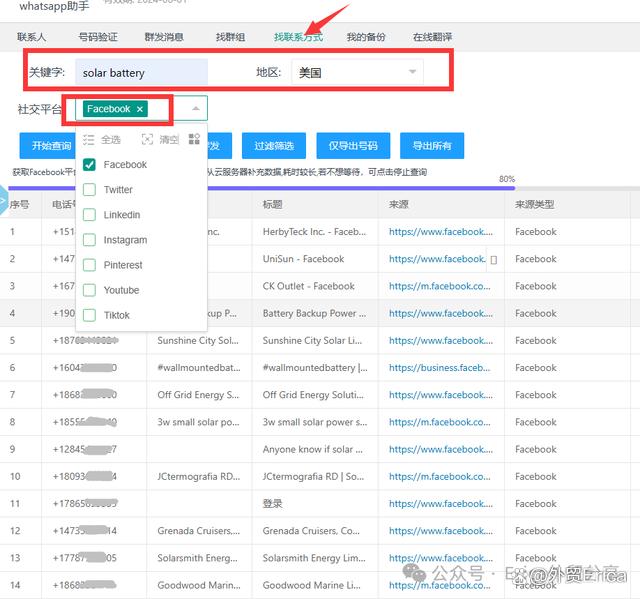Click the 仅导出号码 button
This screenshot has height=599, width=640.
pos(353,146)
